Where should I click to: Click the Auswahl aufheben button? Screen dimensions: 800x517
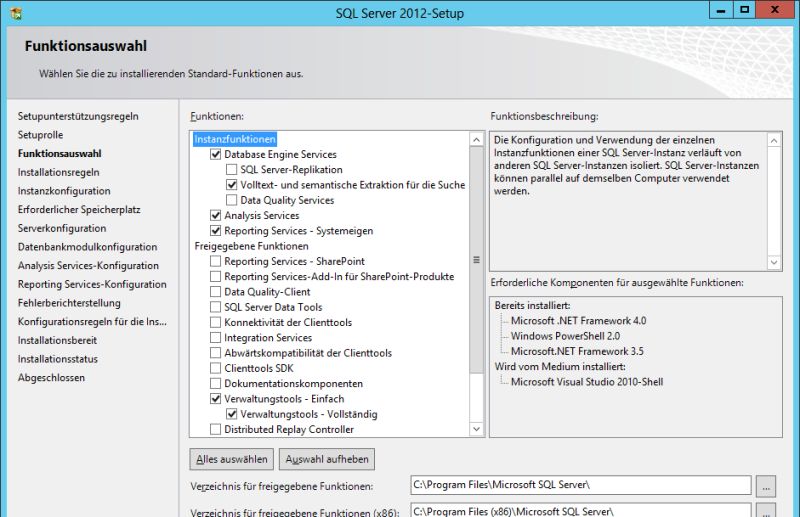[327, 459]
